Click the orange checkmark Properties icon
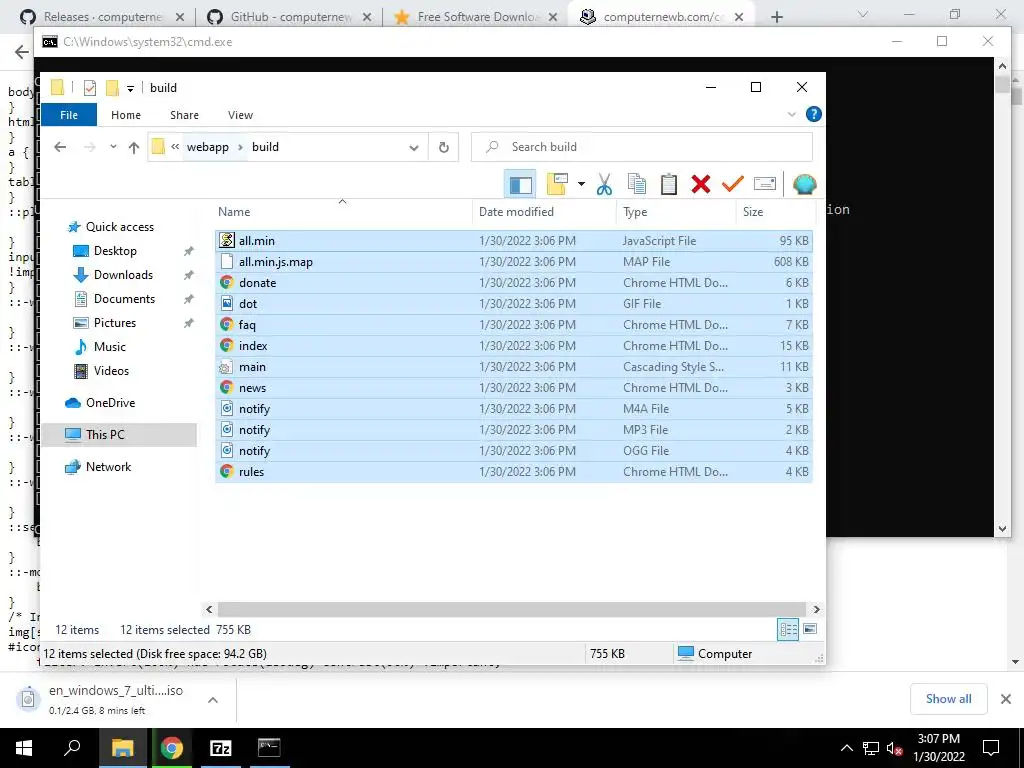Screen dimensions: 1024x768 tap(733, 184)
